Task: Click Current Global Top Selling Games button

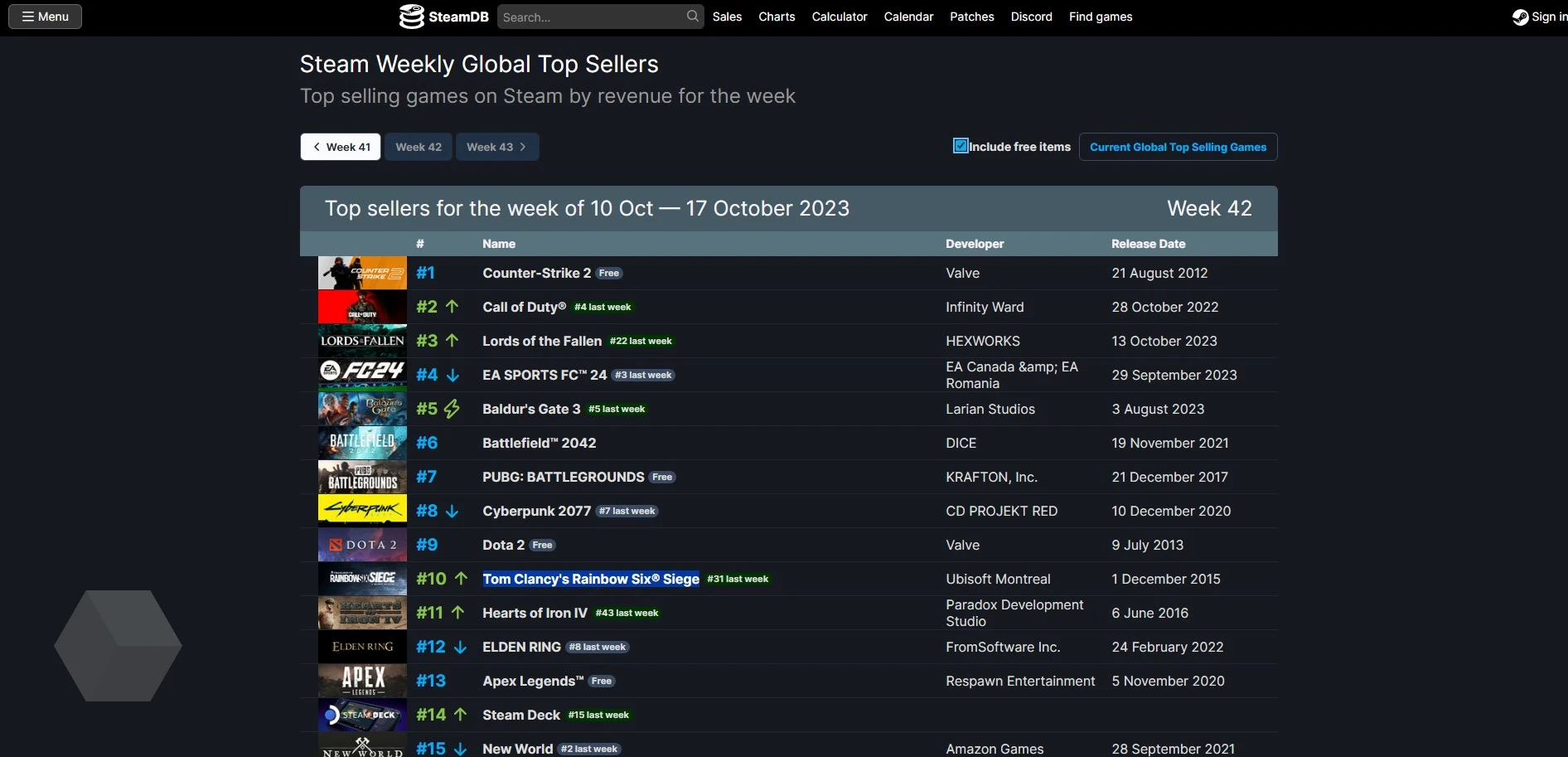Action: click(1178, 147)
